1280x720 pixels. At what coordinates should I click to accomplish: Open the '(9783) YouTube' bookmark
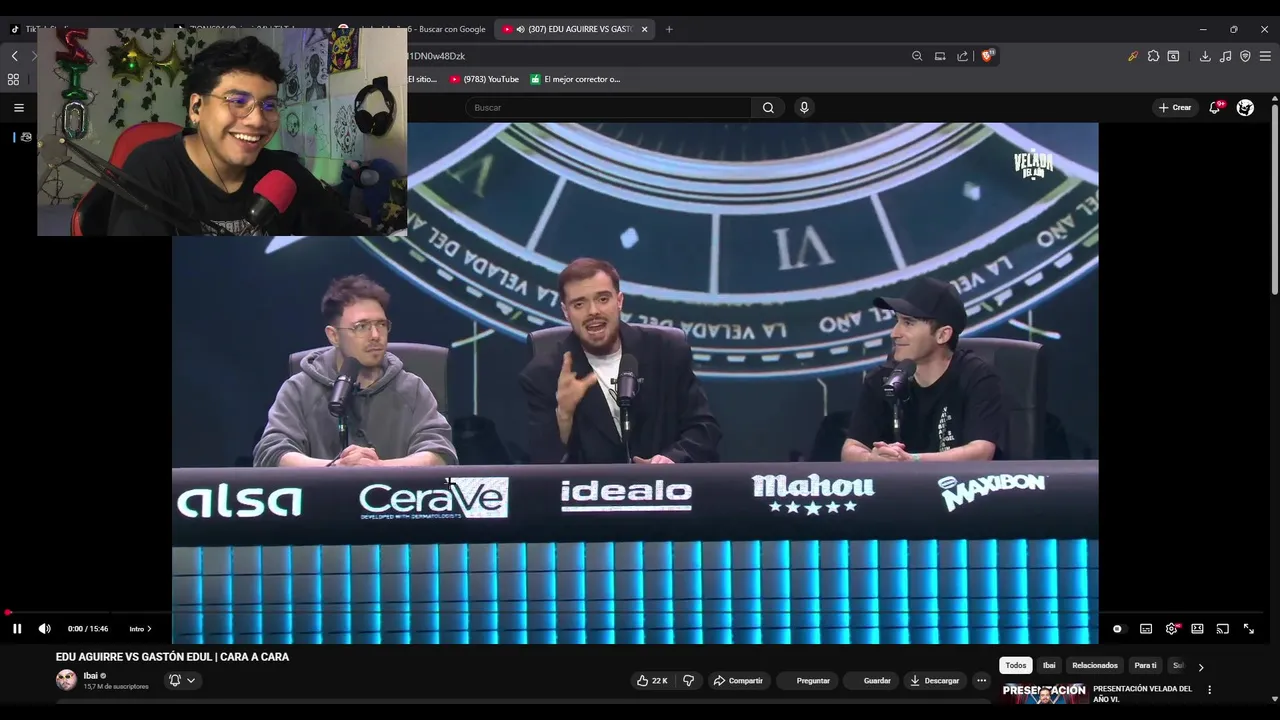point(484,79)
